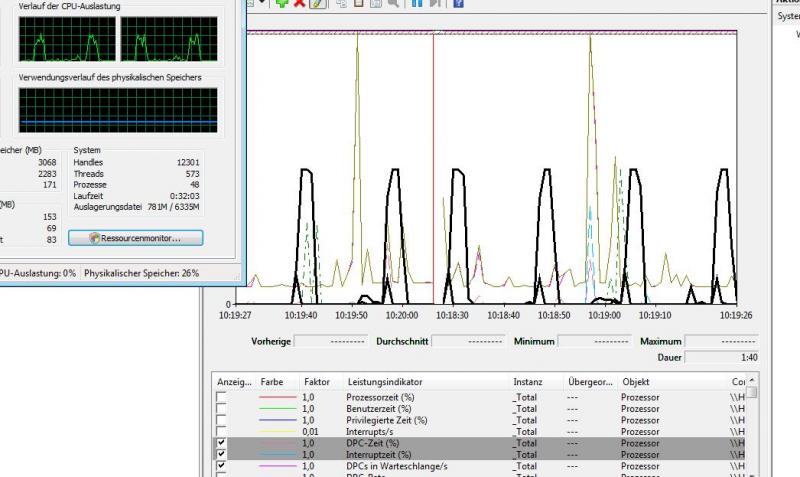The width and height of the screenshot is (800, 477).
Task: Open the Properties toolbar icon
Action: [376, 3]
